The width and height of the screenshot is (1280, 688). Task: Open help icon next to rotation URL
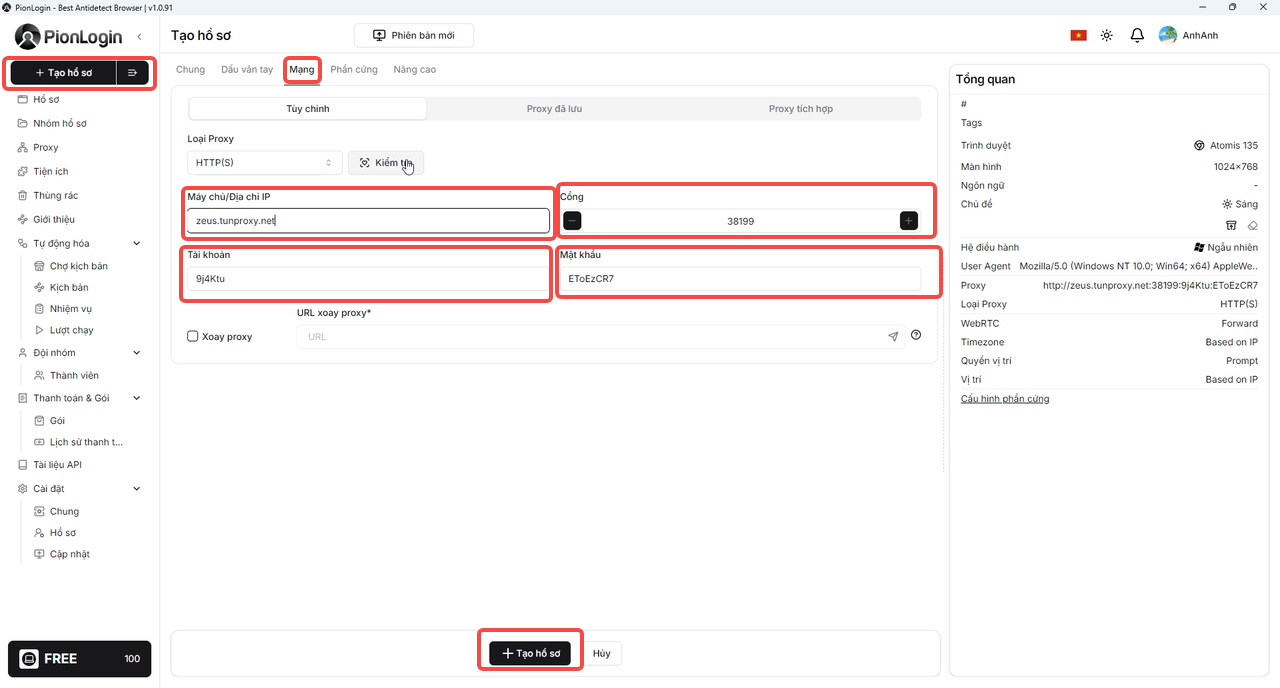click(x=916, y=336)
